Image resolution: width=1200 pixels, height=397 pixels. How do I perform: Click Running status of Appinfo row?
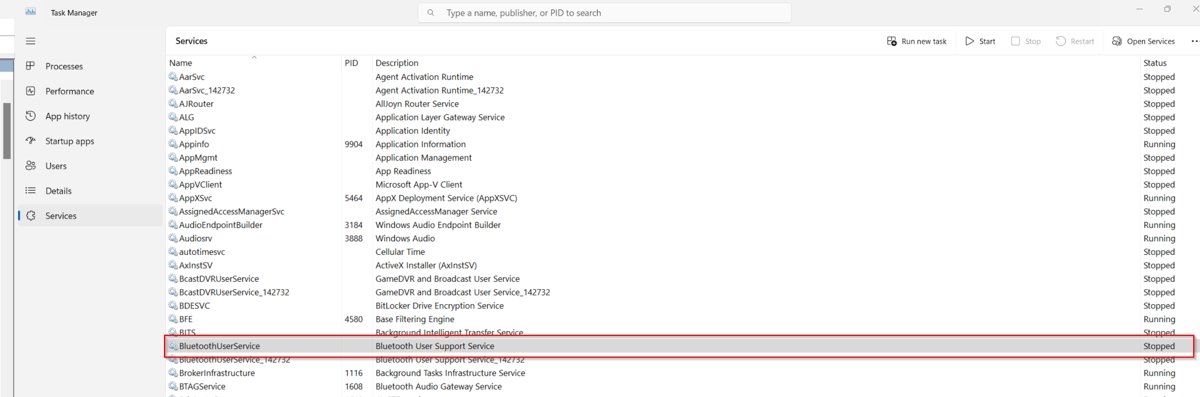point(1159,144)
